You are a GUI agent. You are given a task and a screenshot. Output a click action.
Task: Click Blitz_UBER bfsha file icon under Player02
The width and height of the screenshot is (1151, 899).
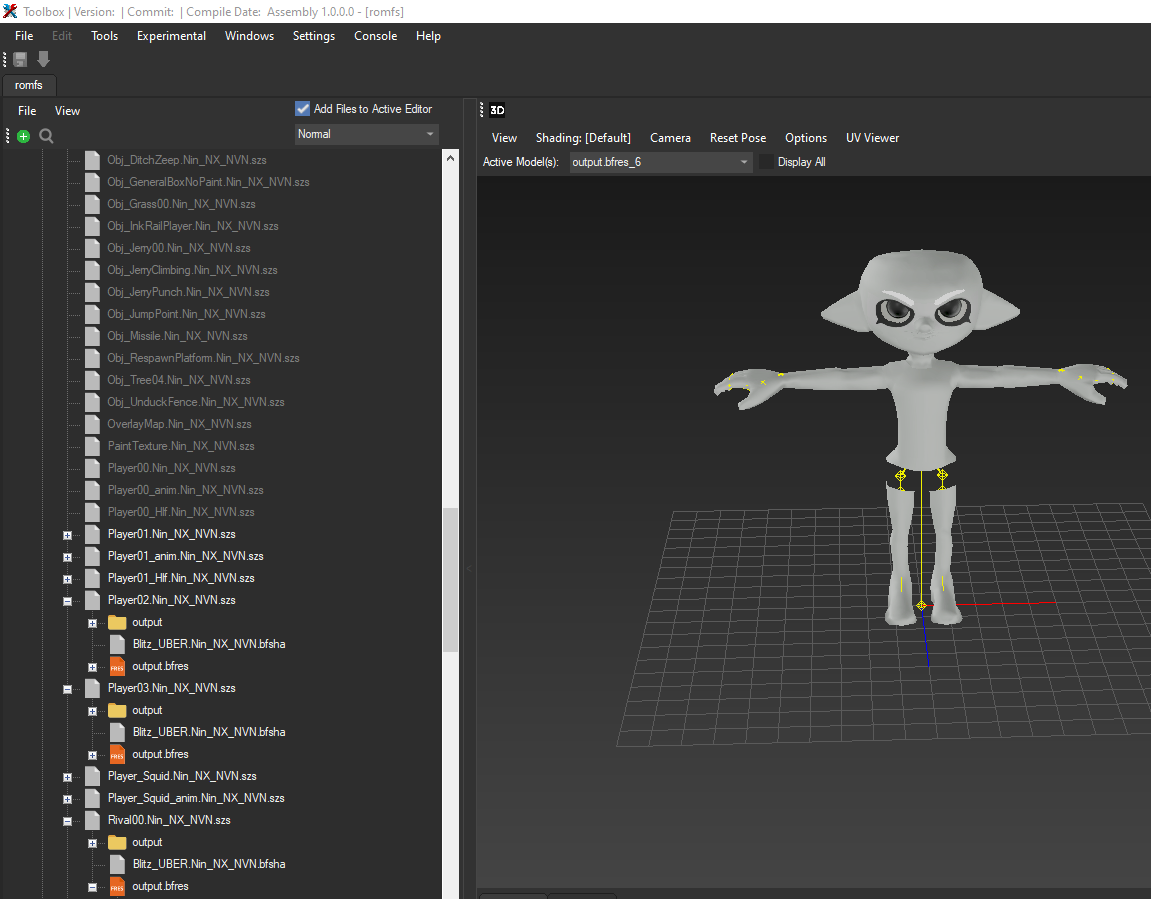117,644
